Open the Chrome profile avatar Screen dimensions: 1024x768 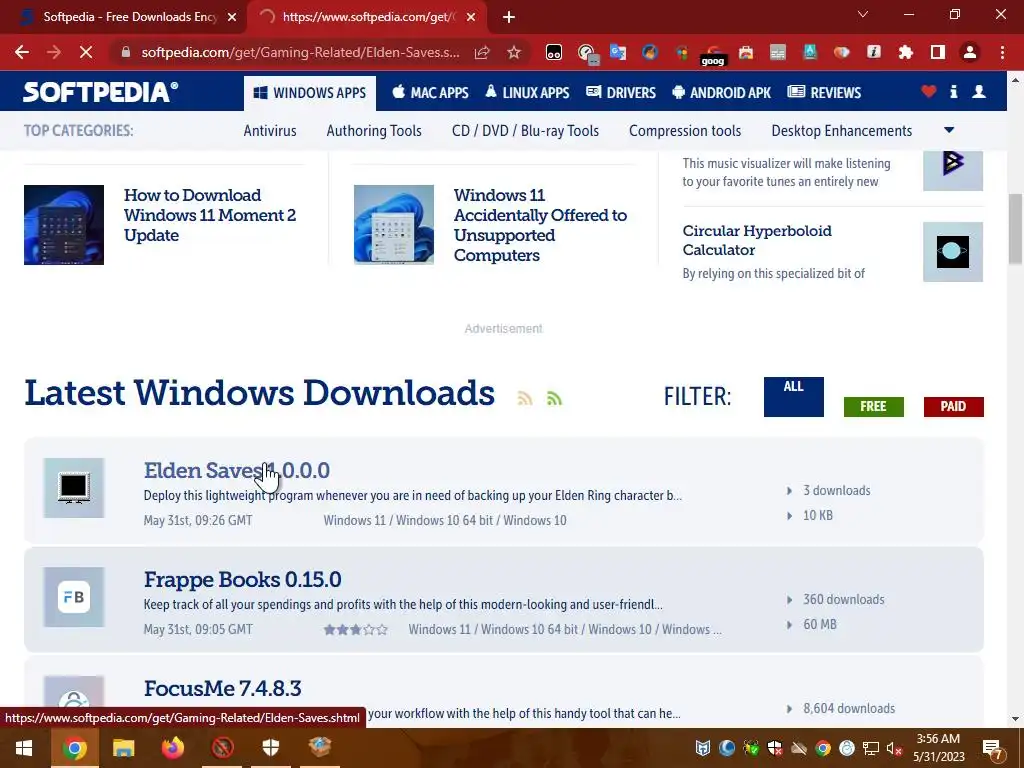point(970,52)
